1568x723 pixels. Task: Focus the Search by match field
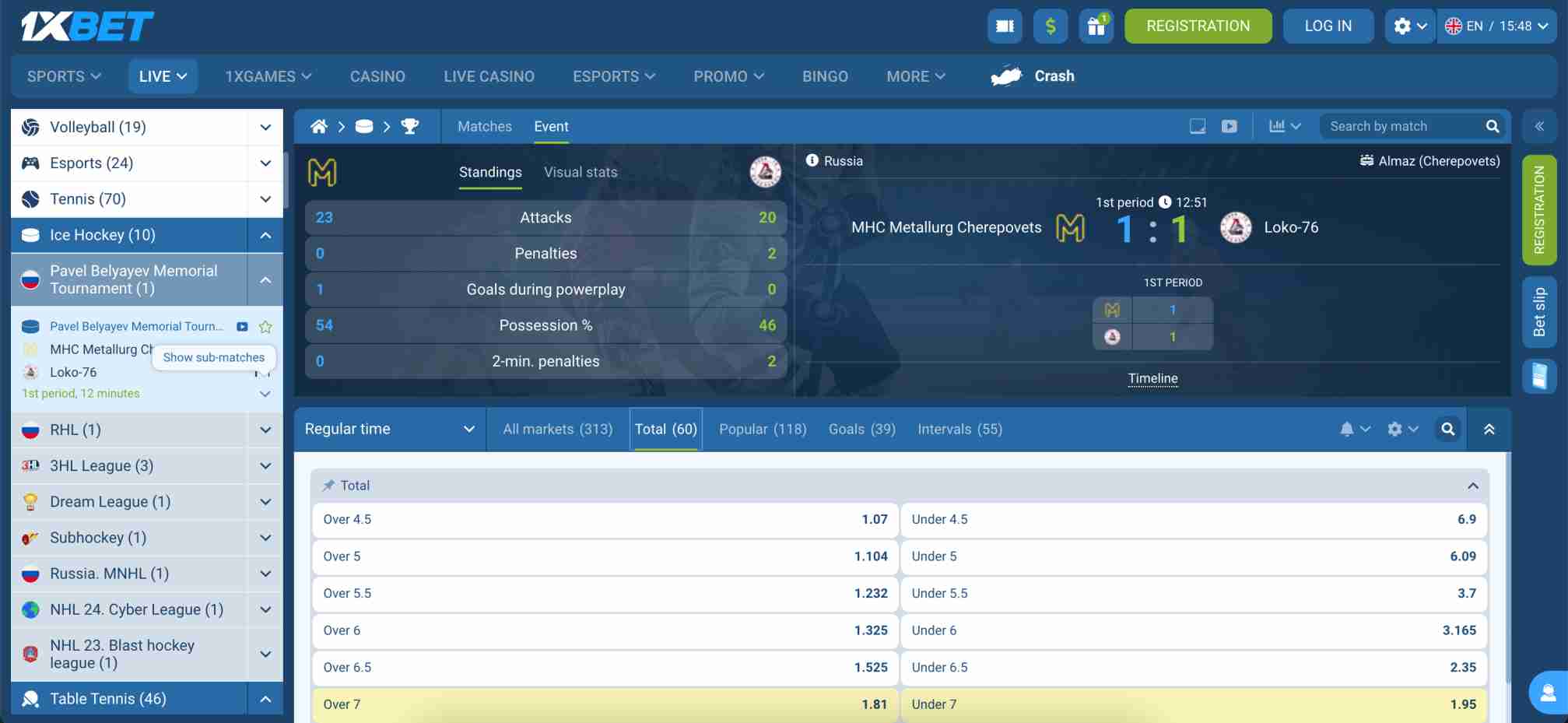click(1401, 126)
